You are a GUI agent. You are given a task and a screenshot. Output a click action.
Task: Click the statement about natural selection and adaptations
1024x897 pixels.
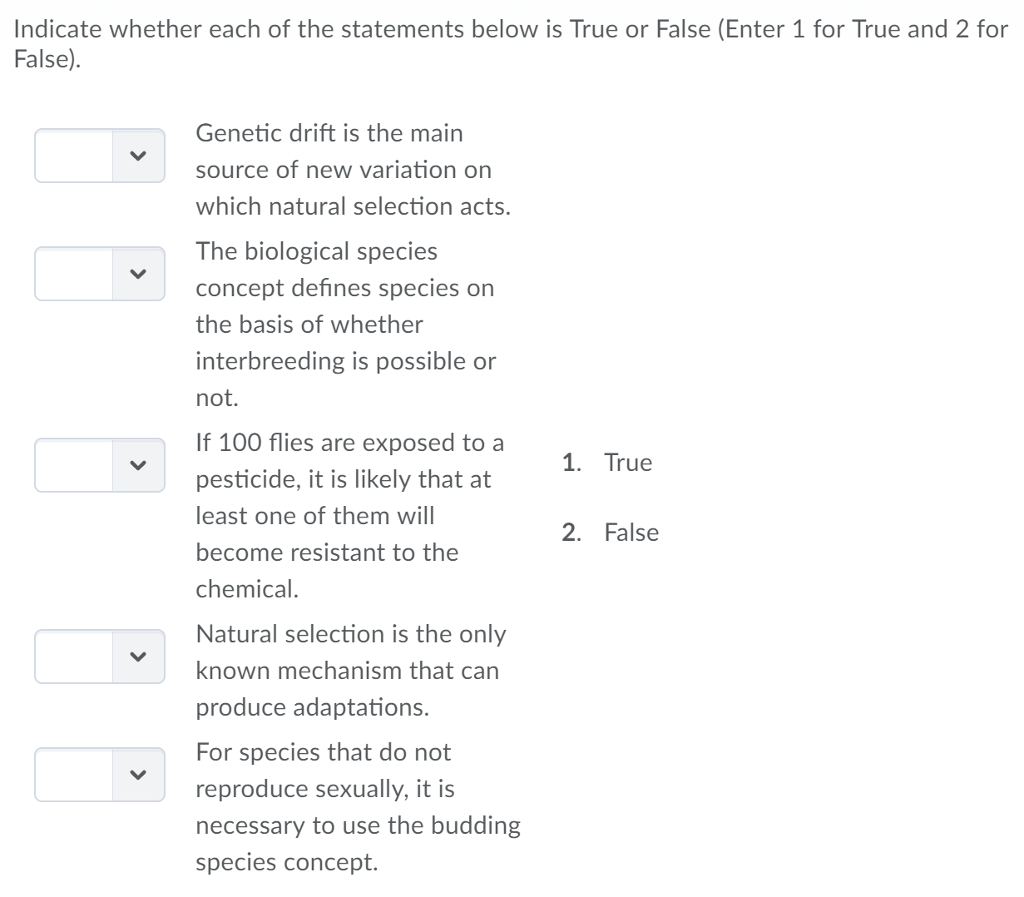[352, 670]
